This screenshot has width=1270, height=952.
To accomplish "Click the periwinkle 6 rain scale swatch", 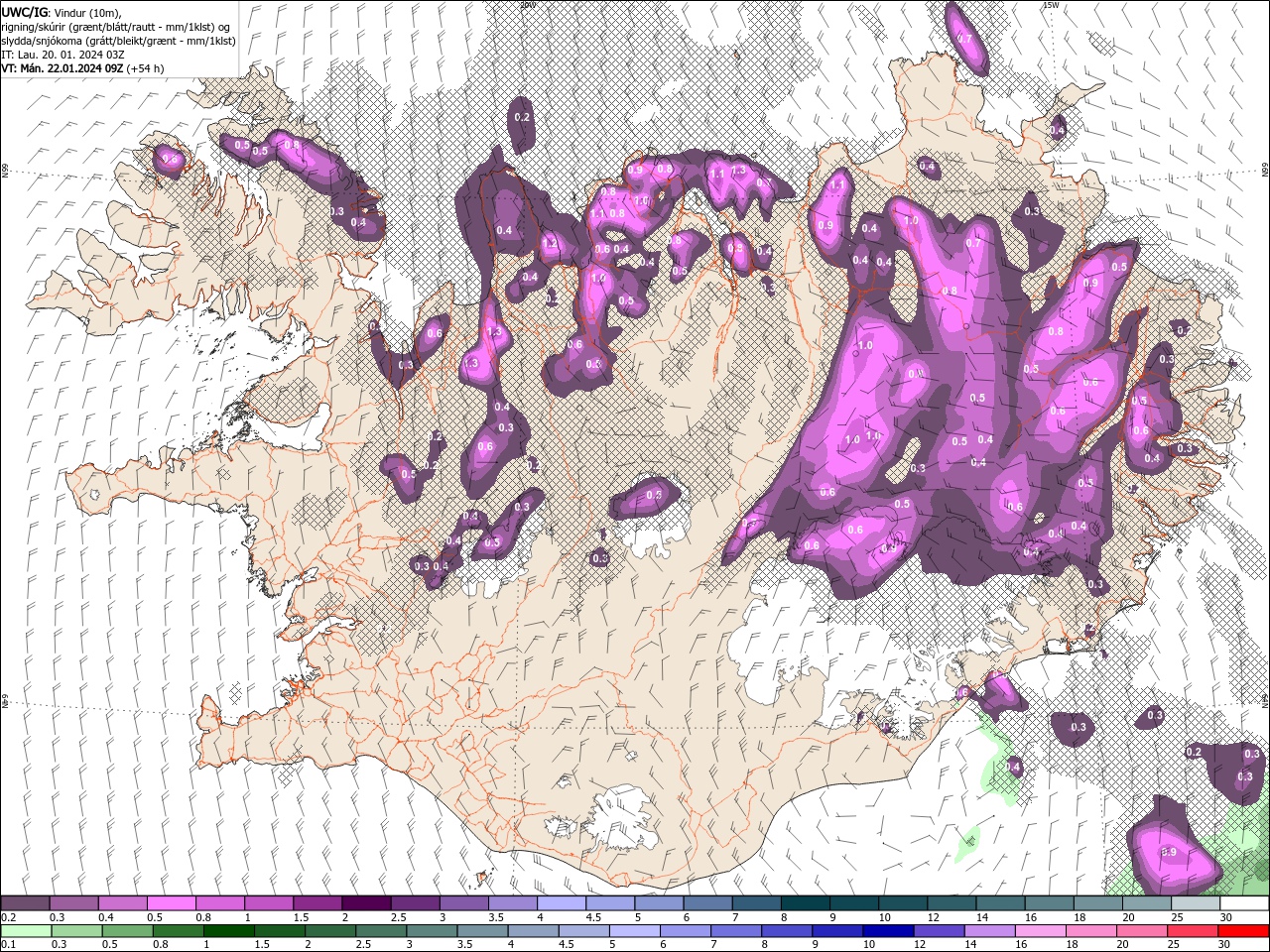I will pyautogui.click(x=684, y=931).
